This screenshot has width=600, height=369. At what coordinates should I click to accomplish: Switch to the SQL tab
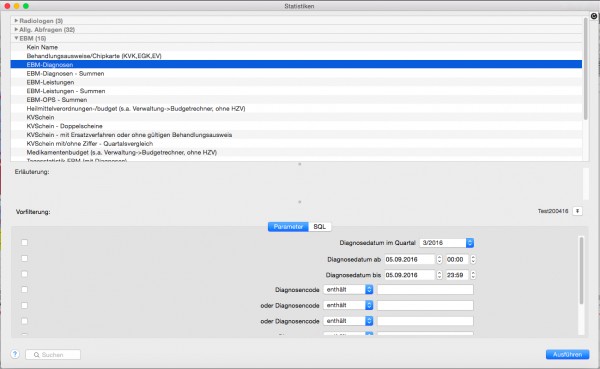pos(320,227)
